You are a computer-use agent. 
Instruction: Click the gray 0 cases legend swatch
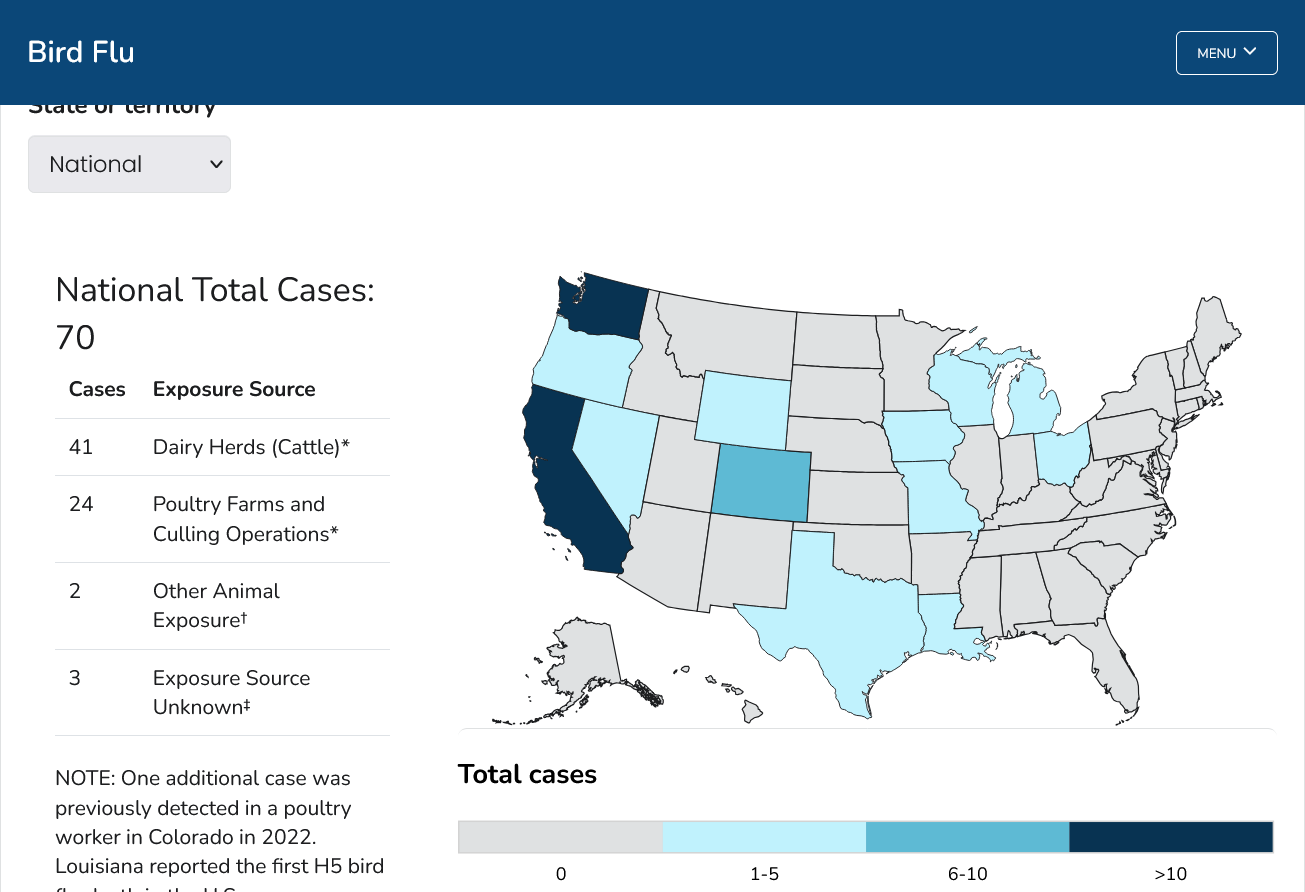pos(560,837)
